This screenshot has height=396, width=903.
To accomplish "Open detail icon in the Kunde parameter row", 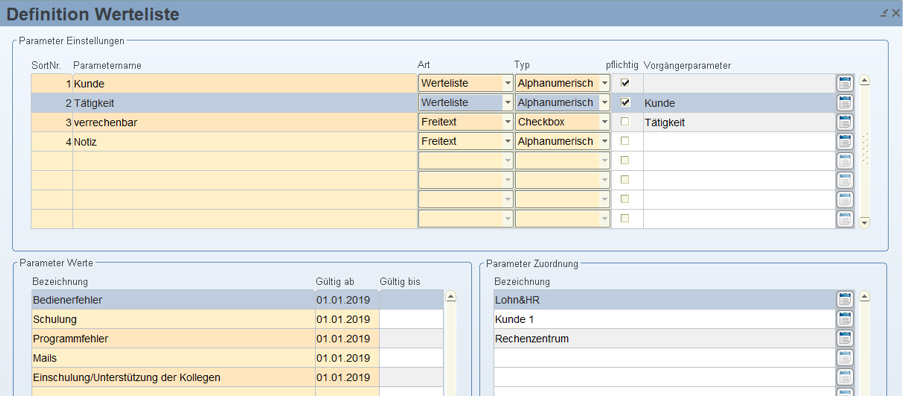I will click(845, 83).
